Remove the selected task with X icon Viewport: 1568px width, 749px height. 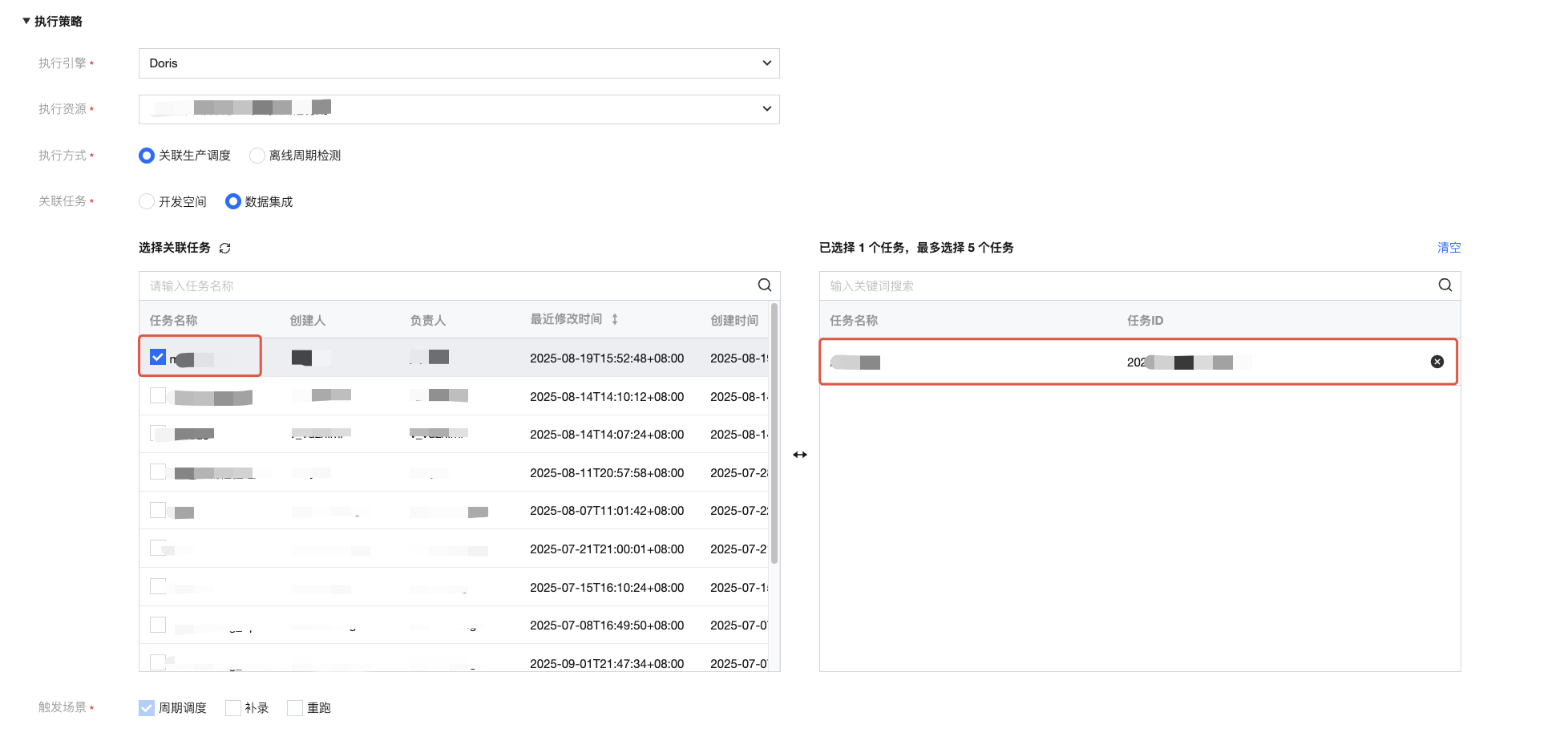(1437, 362)
